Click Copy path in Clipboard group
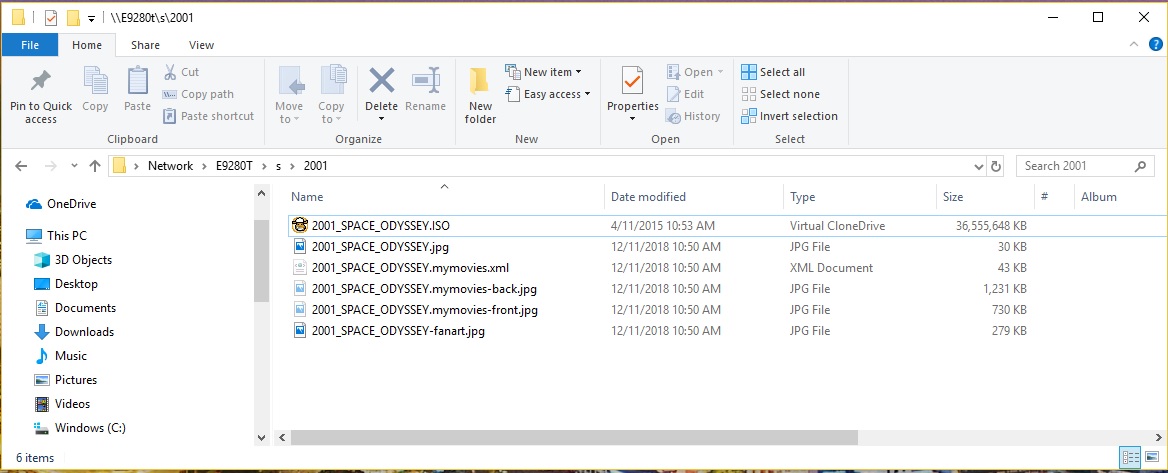 click(198, 94)
